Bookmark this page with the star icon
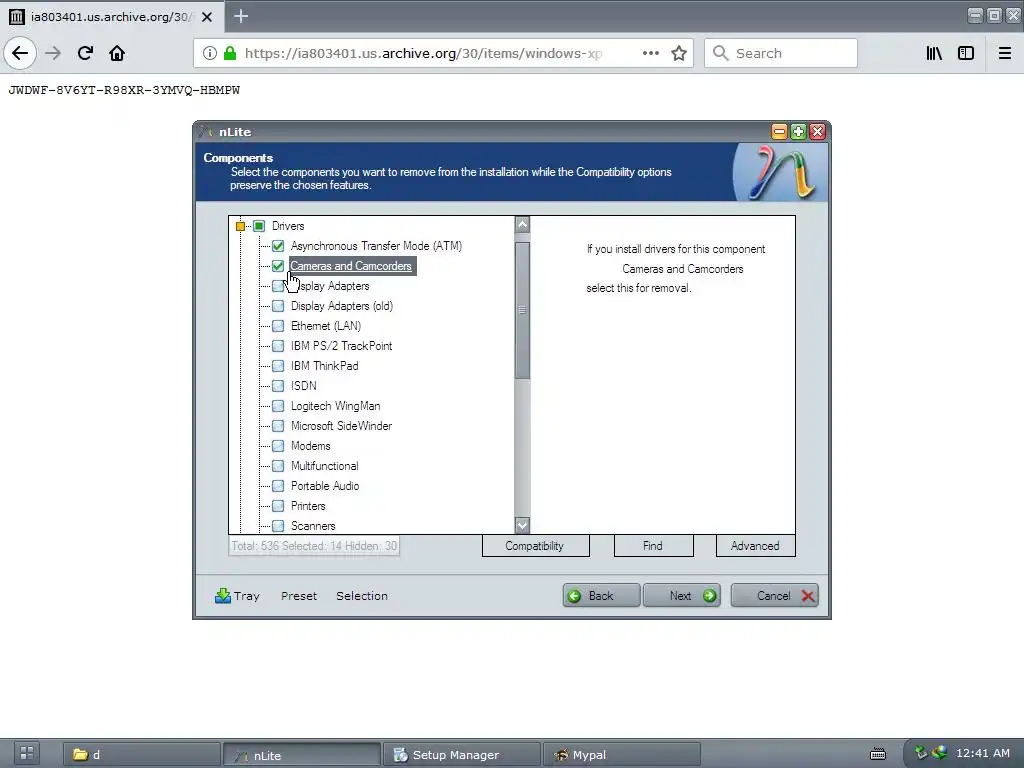 [x=679, y=53]
